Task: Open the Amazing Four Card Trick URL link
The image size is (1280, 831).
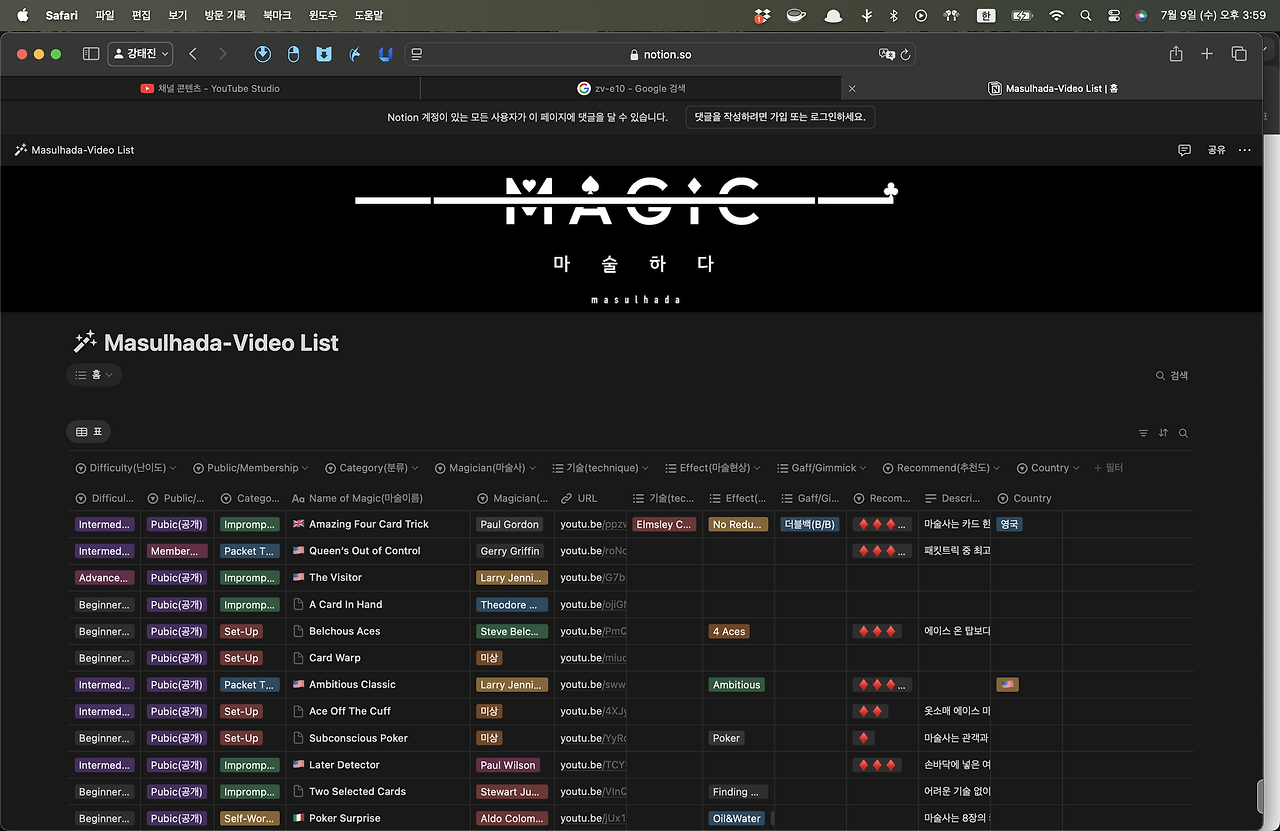Action: tap(593, 524)
